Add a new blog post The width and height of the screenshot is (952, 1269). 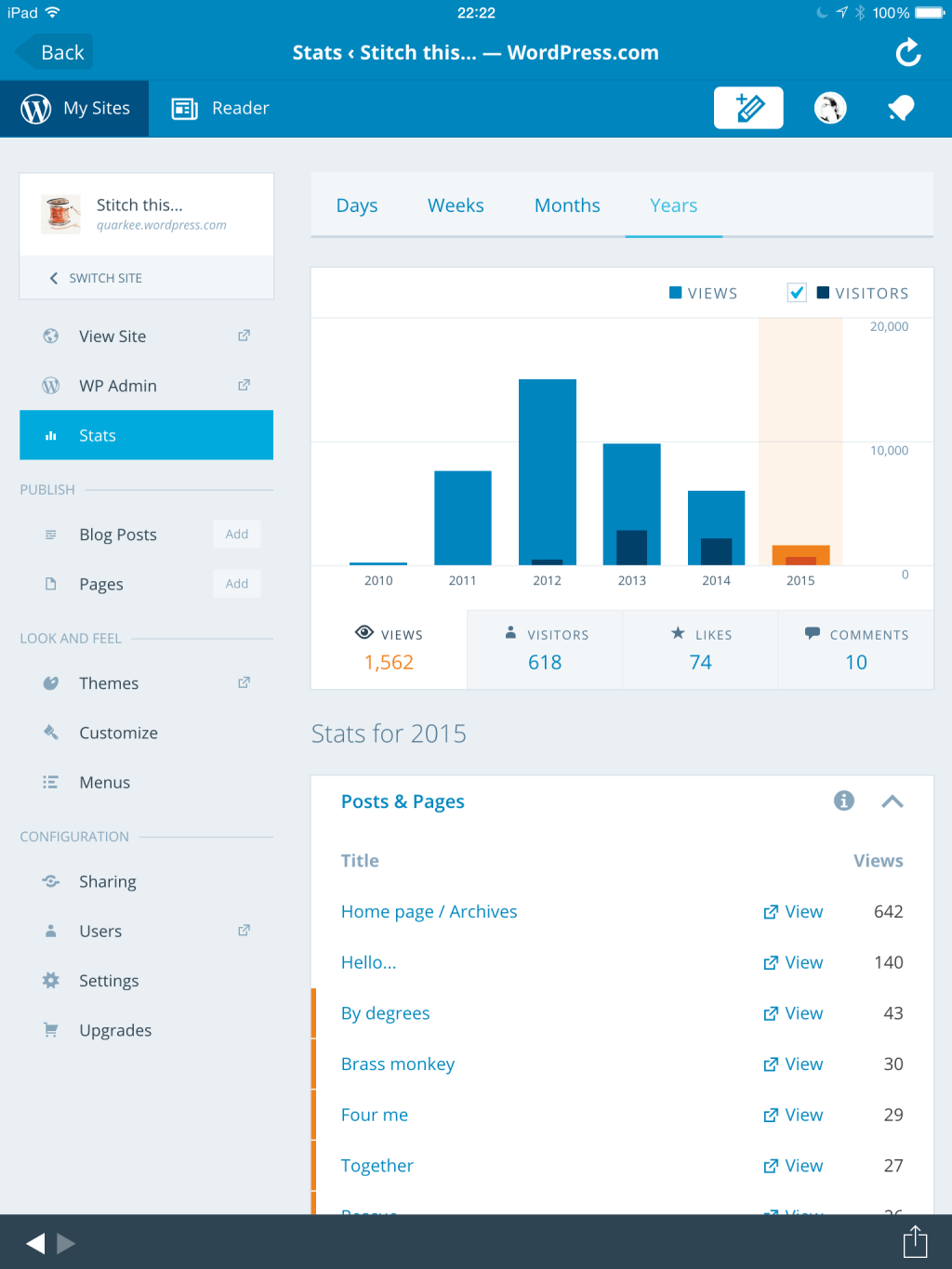pyautogui.click(x=236, y=535)
